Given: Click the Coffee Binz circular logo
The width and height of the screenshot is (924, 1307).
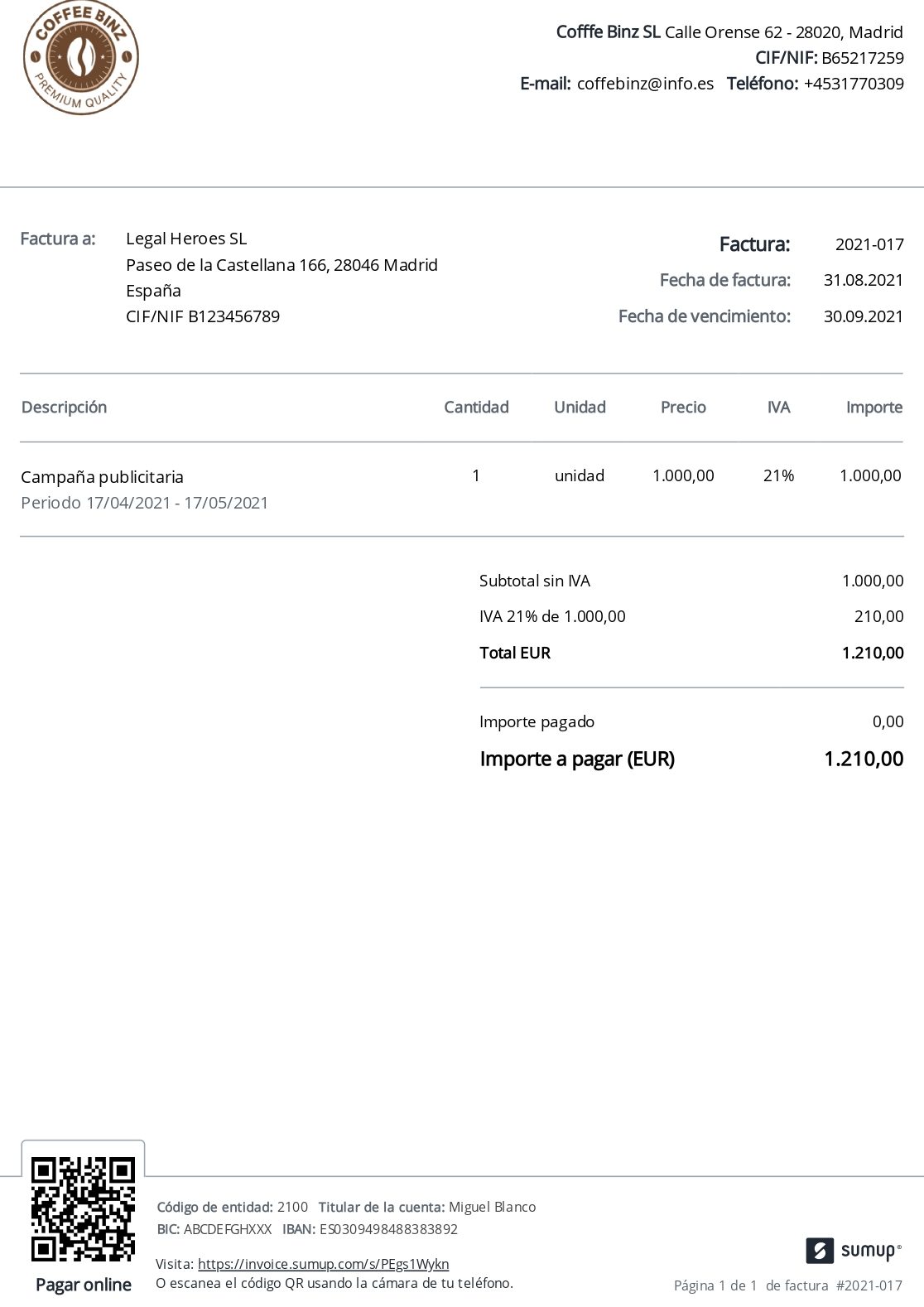Looking at the screenshot, I should [x=81, y=58].
